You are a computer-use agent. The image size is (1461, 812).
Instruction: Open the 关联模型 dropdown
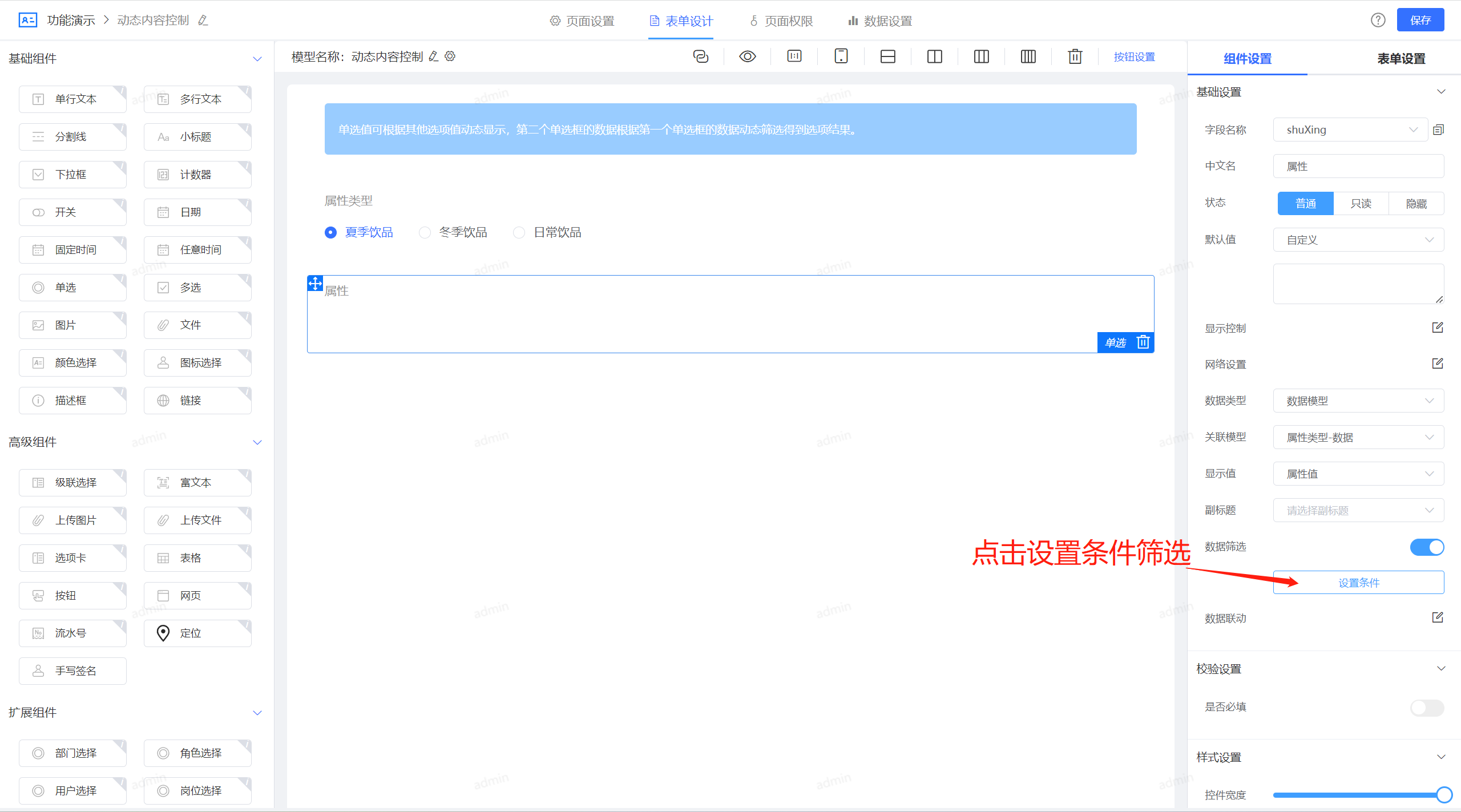tap(1358, 438)
